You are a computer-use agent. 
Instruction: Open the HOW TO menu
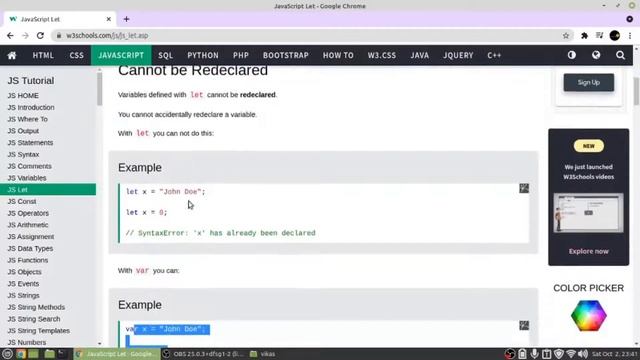click(x=338, y=56)
